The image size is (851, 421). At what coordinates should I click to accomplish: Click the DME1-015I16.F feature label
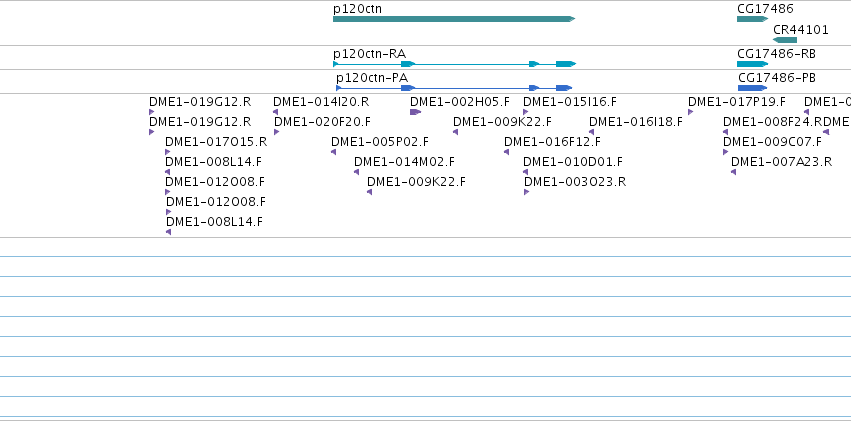pyautogui.click(x=570, y=101)
